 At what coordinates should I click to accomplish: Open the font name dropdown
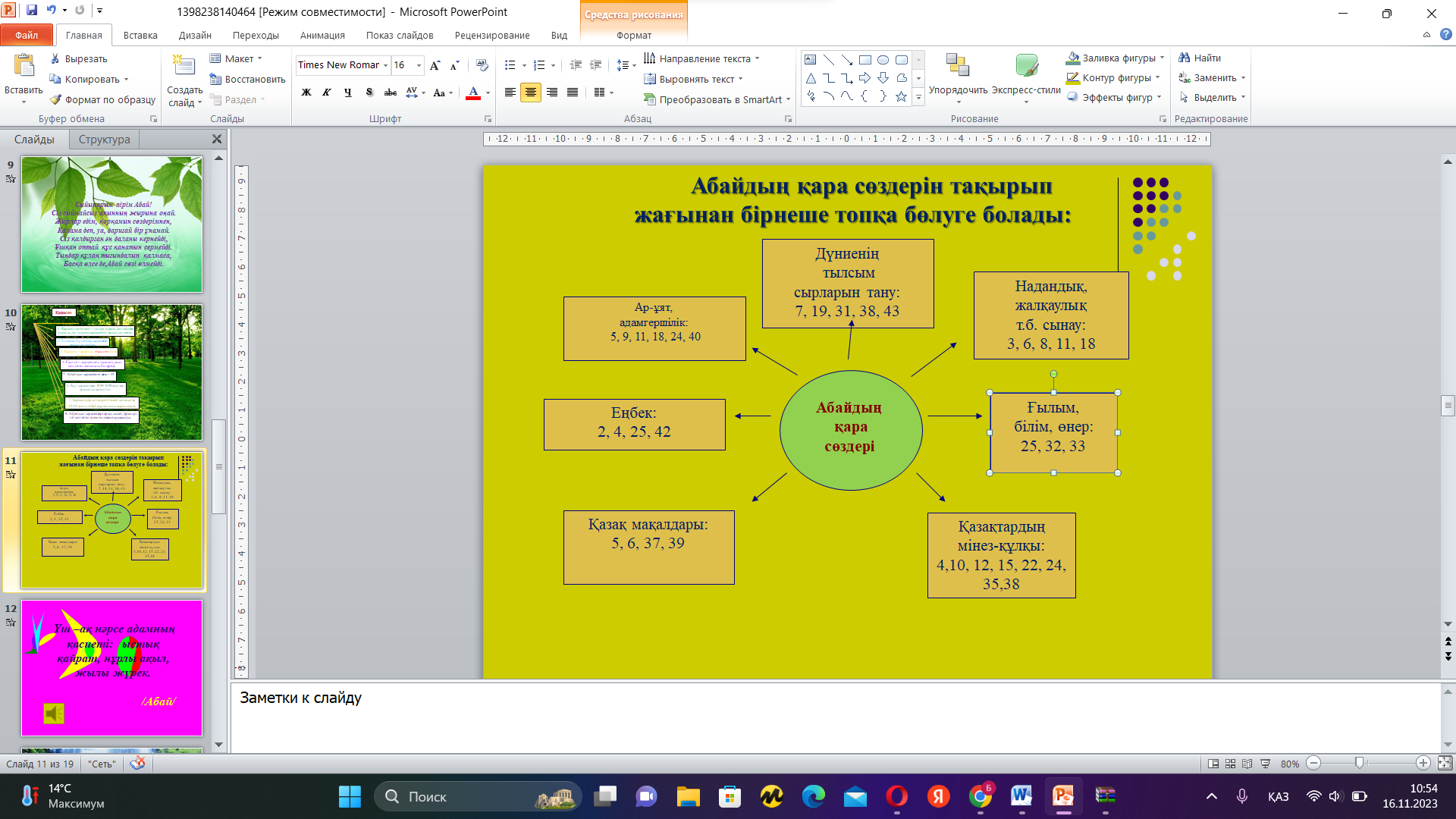[386, 65]
